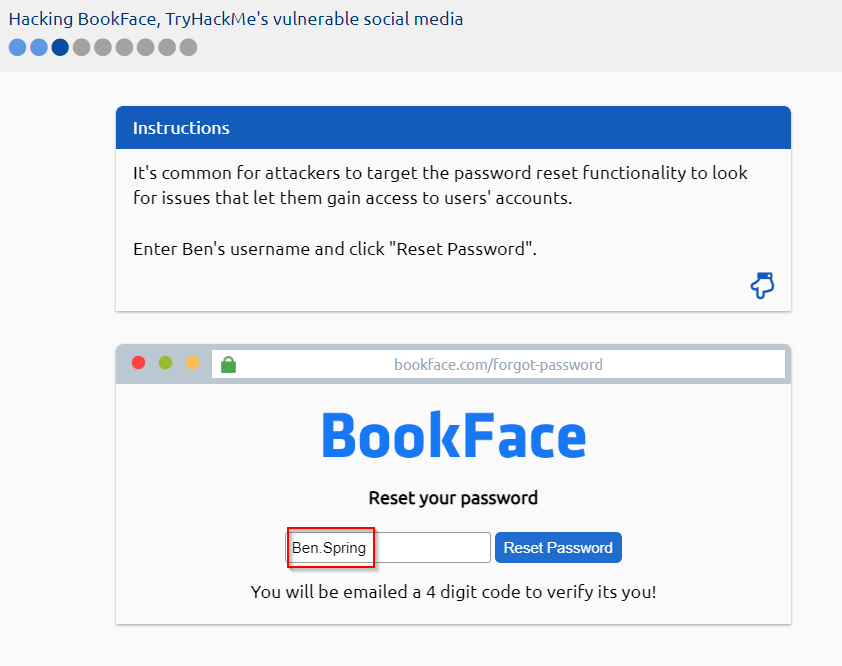The width and height of the screenshot is (842, 666).
Task: Click the bookface.com/forgot-password address bar
Action: [498, 364]
